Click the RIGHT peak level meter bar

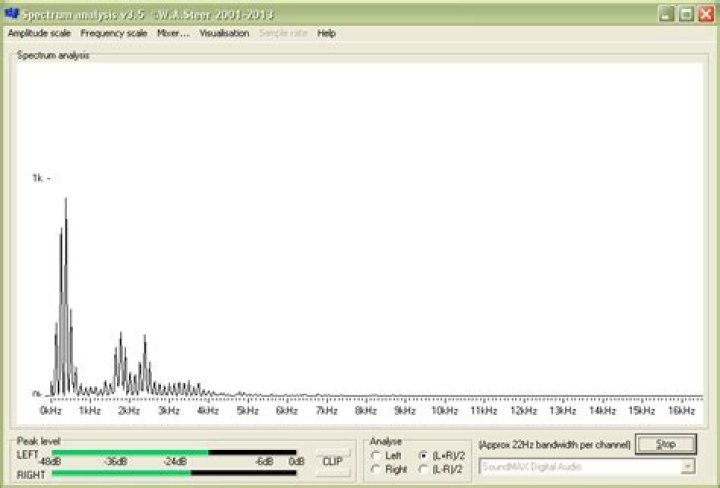click(x=174, y=473)
